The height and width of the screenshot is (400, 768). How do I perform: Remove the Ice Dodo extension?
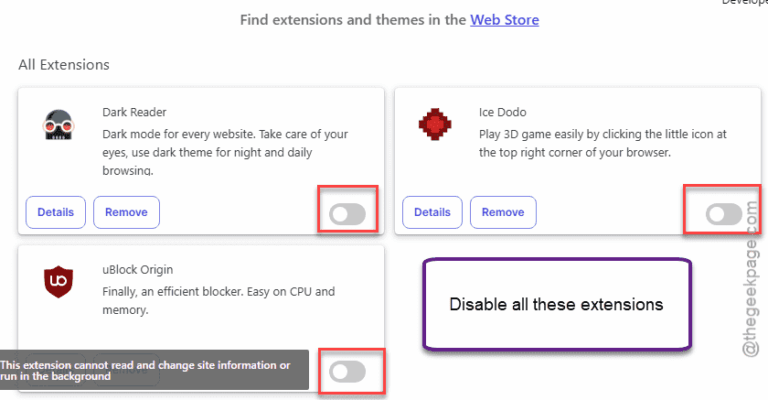503,212
